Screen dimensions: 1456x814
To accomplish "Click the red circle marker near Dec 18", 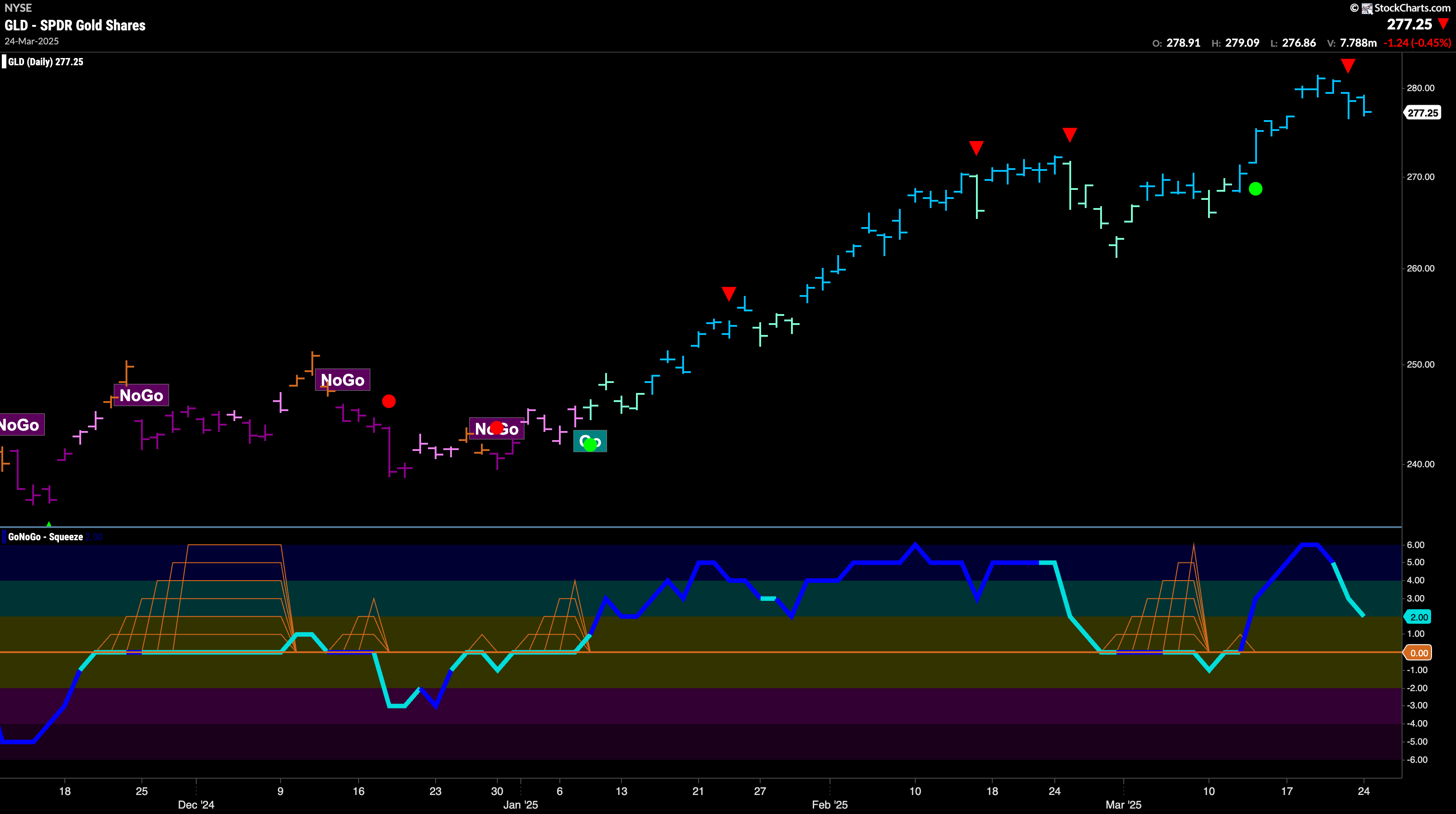I will [x=389, y=402].
